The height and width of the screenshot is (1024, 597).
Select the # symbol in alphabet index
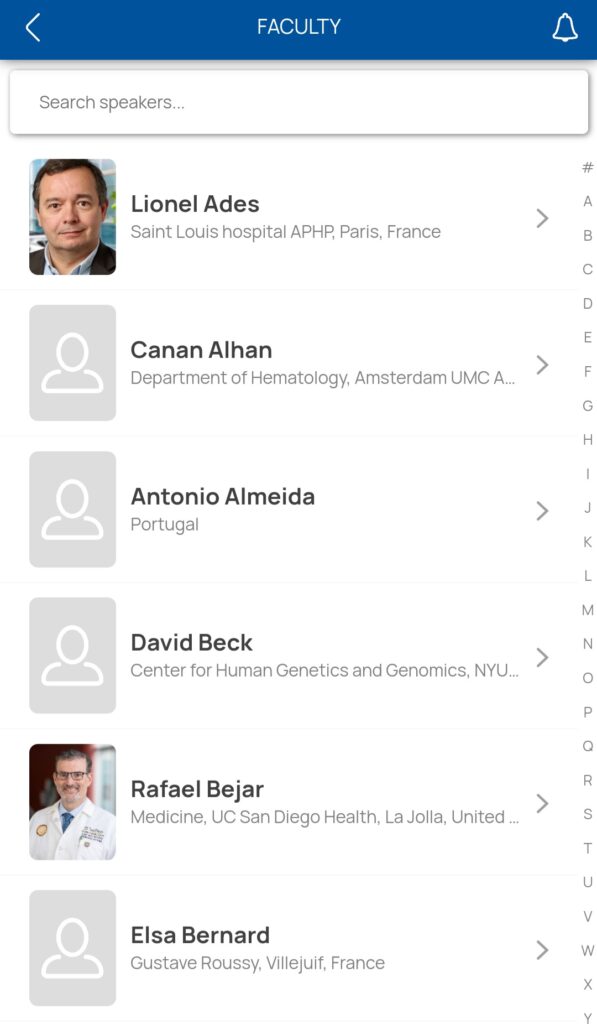[587, 167]
